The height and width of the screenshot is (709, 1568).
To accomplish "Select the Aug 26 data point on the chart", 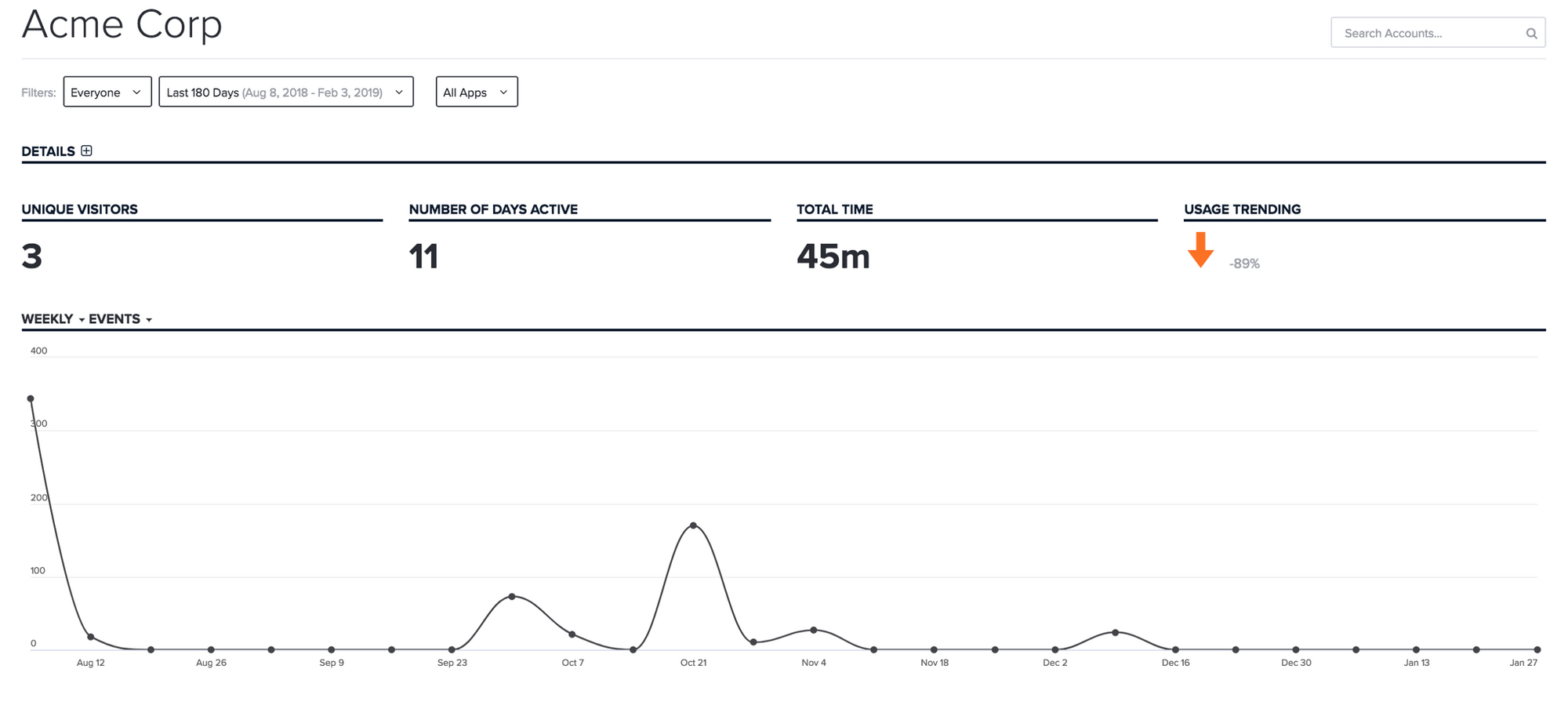I will click(211, 649).
